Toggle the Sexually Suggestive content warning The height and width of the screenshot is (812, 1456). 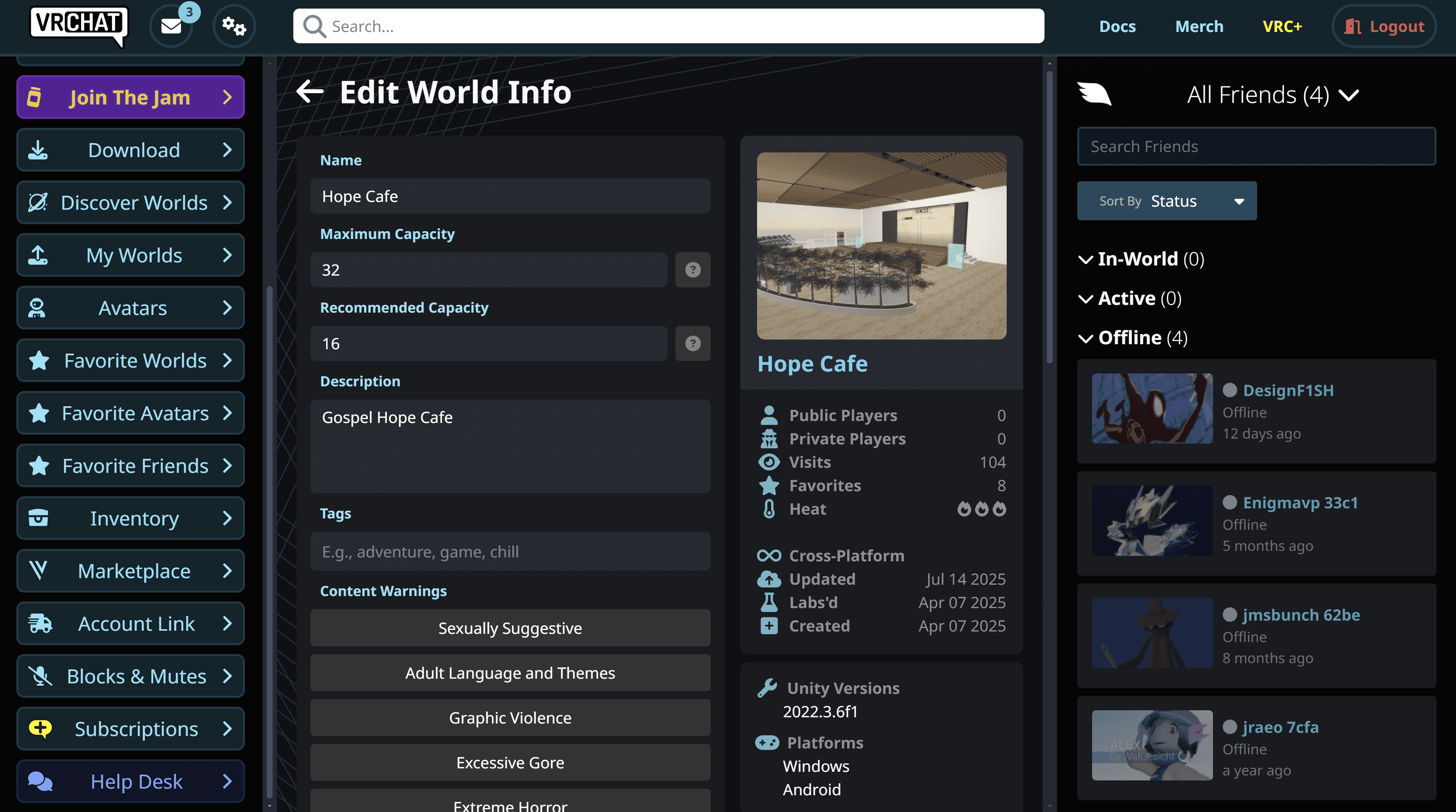pos(510,628)
